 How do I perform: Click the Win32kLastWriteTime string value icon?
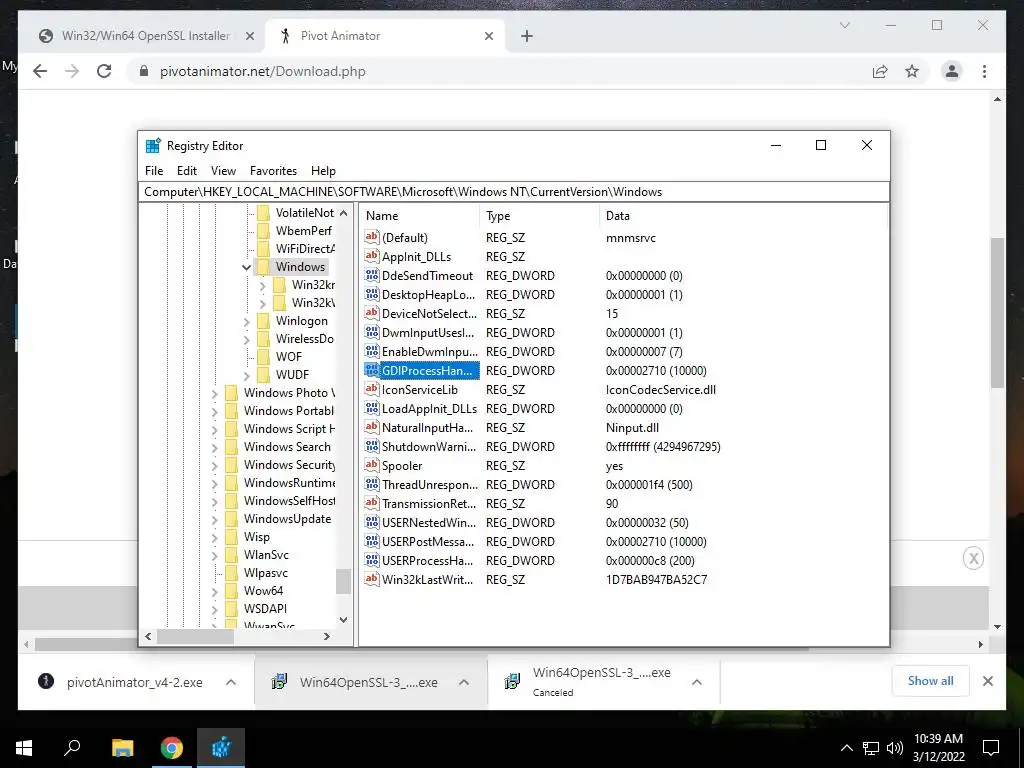coord(372,579)
